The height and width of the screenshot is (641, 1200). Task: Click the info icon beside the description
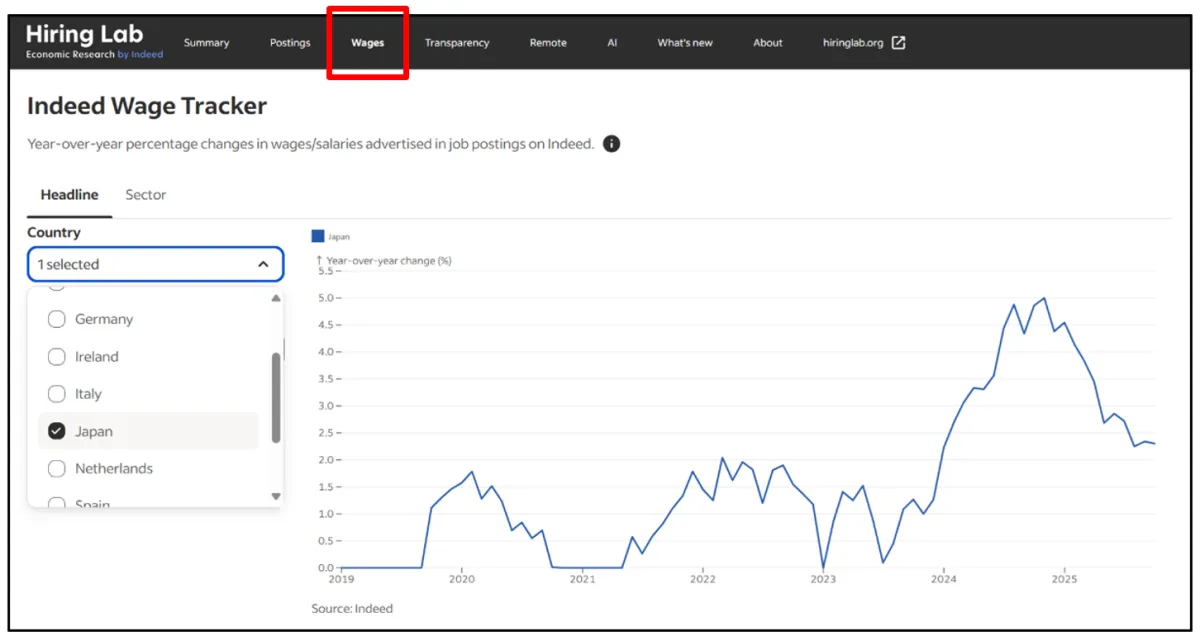[x=612, y=144]
